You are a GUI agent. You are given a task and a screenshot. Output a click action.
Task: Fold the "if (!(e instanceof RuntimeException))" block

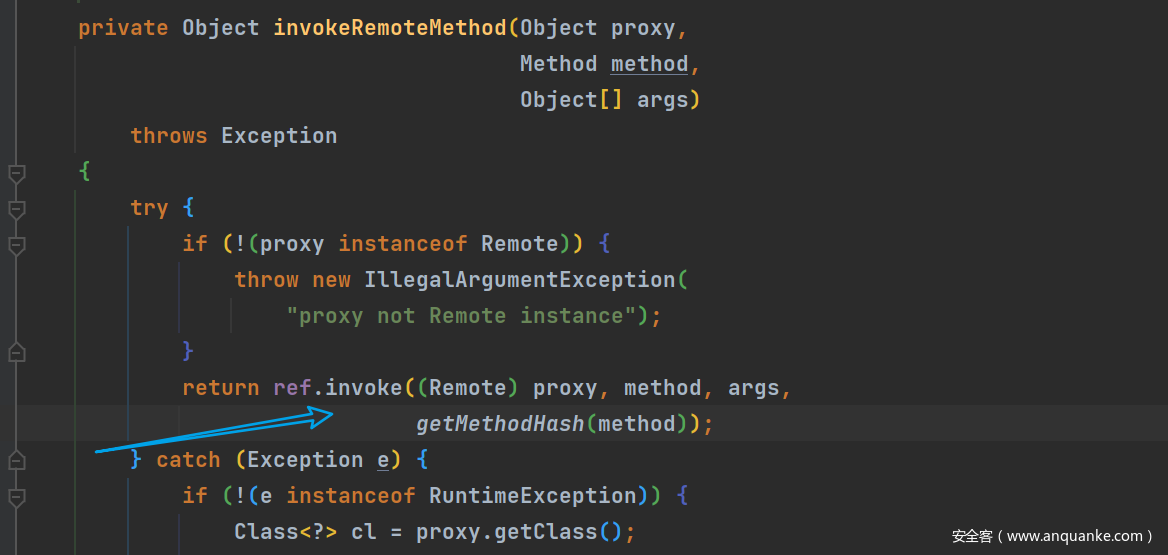[x=15, y=497]
